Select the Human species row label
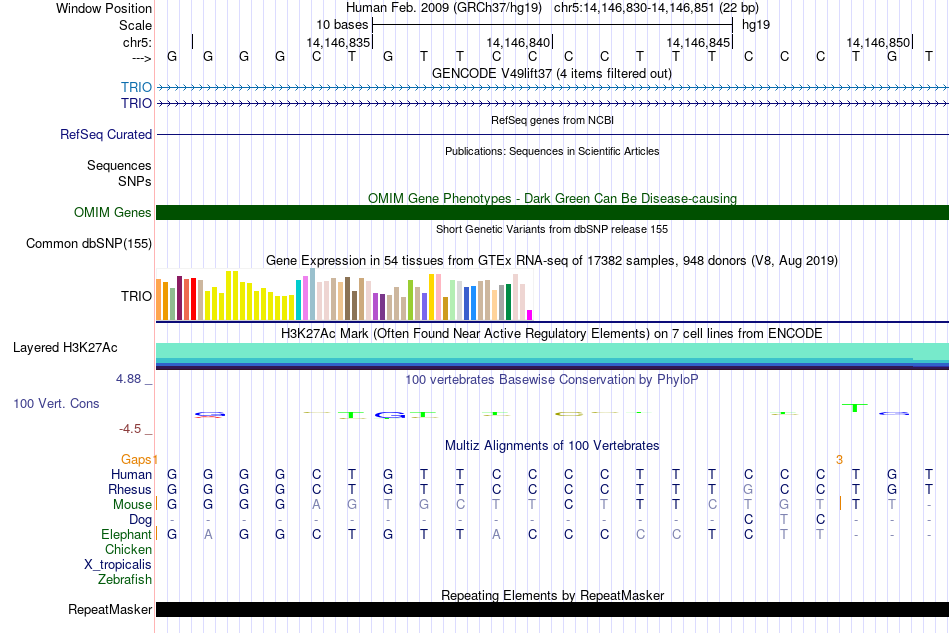Screen dimensions: 950x633 [131, 474]
